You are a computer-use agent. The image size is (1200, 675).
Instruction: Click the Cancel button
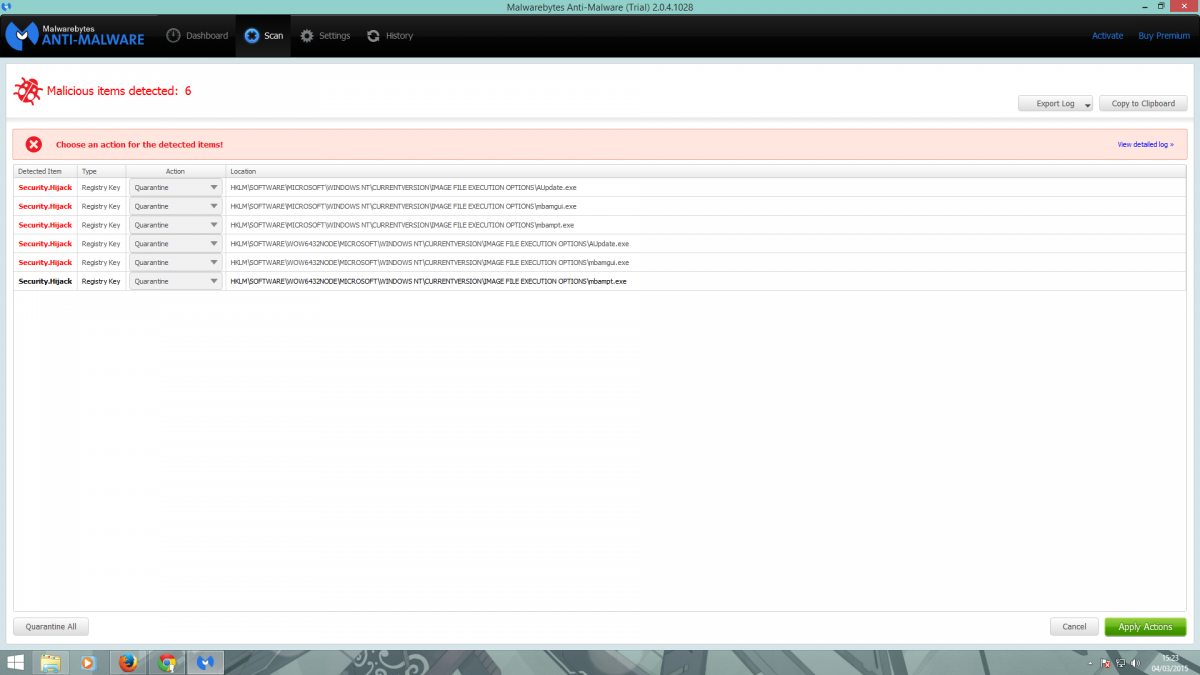click(1074, 627)
